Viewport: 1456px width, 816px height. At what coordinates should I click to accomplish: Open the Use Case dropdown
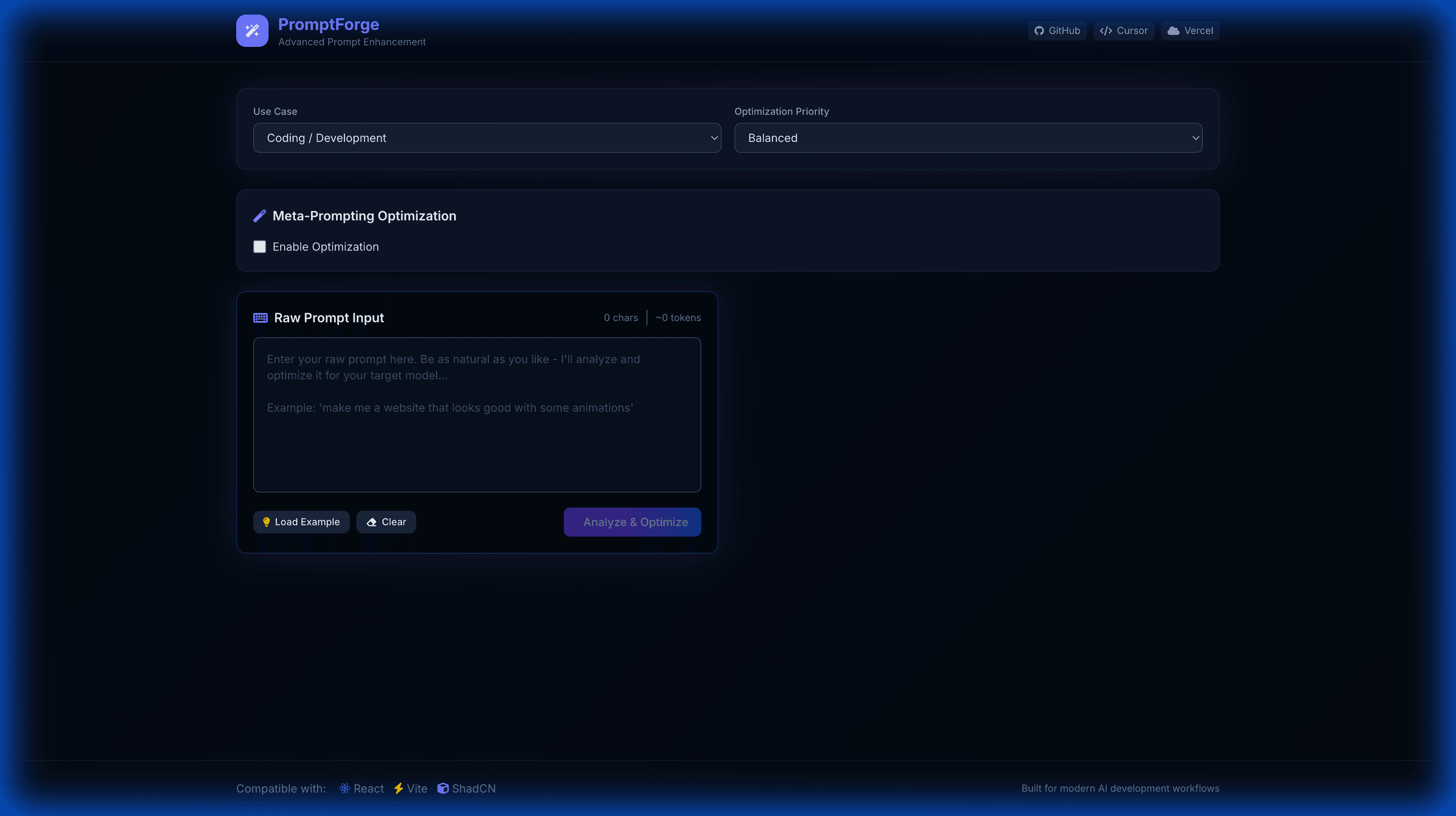point(486,138)
